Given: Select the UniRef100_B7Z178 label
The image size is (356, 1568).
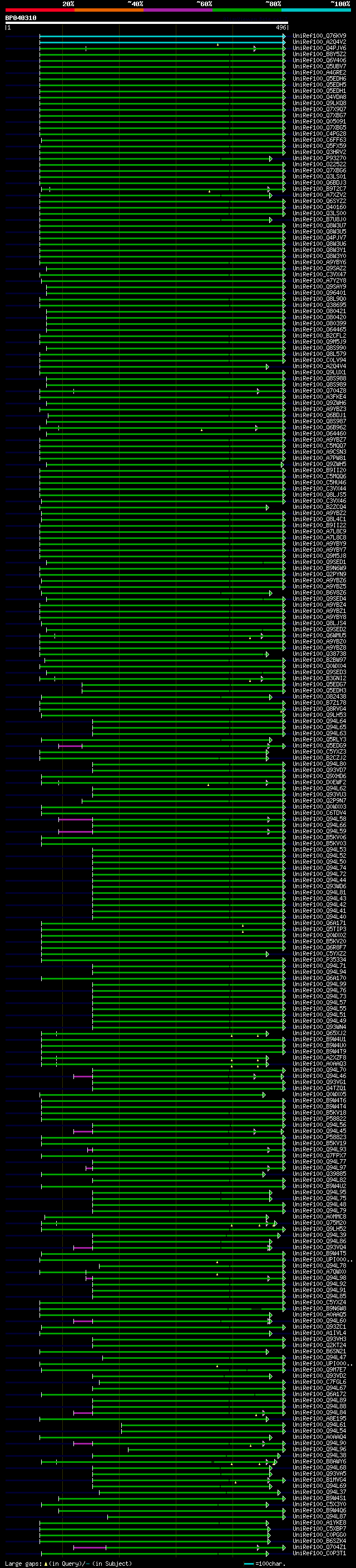Looking at the screenshot, I should coord(319,703).
